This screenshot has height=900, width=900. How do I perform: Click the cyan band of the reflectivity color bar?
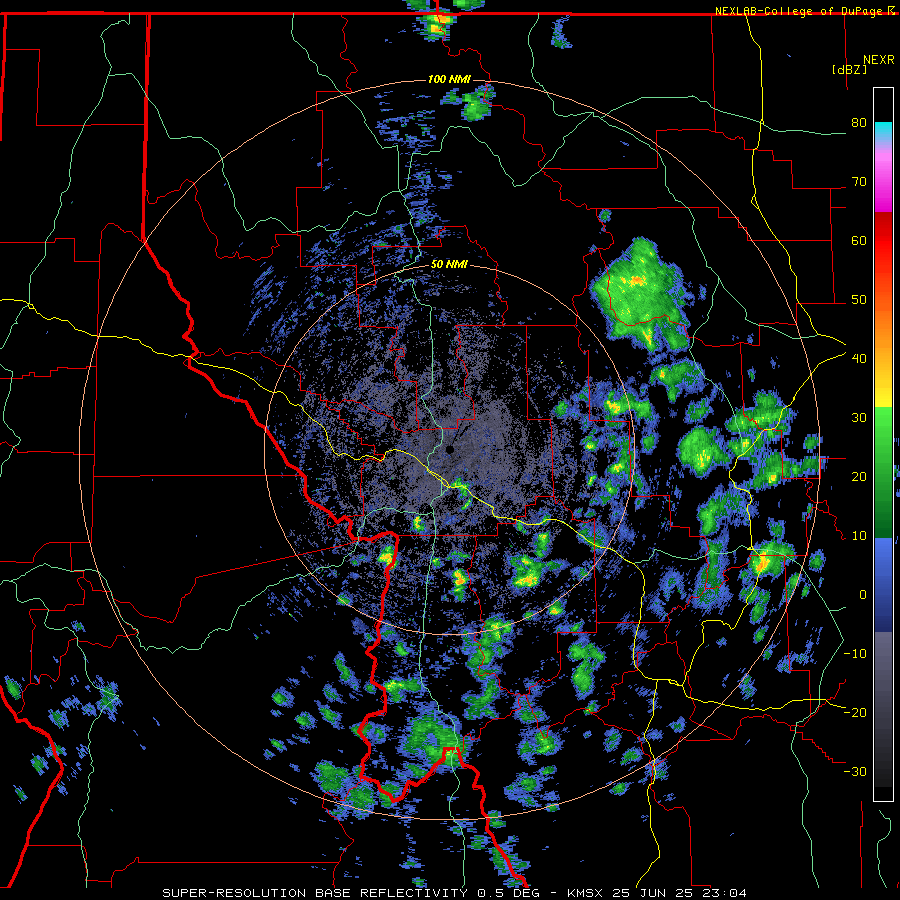883,131
